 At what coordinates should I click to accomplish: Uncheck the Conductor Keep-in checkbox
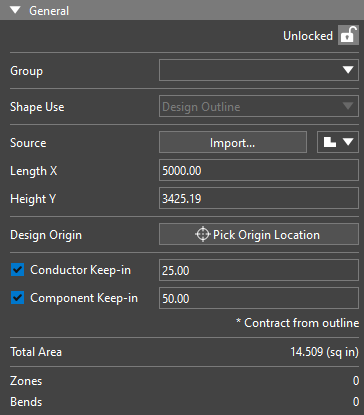(x=17, y=270)
